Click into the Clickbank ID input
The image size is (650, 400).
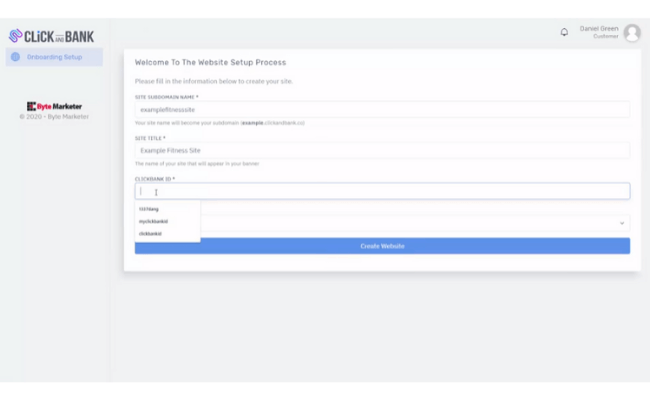[382, 191]
